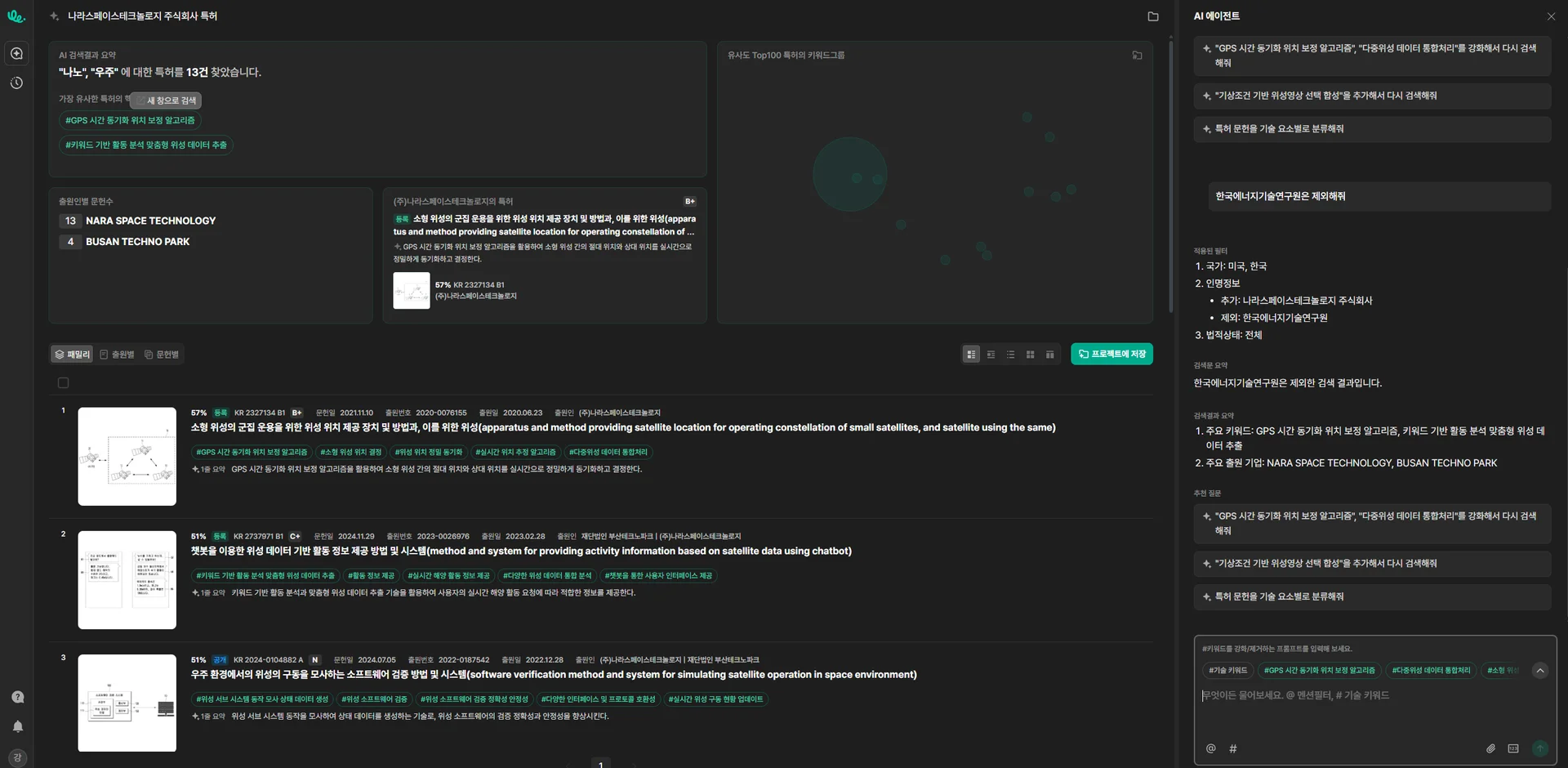Image resolution: width=1568 pixels, height=768 pixels.
Task: Switch to column table view
Action: pos(1049,355)
